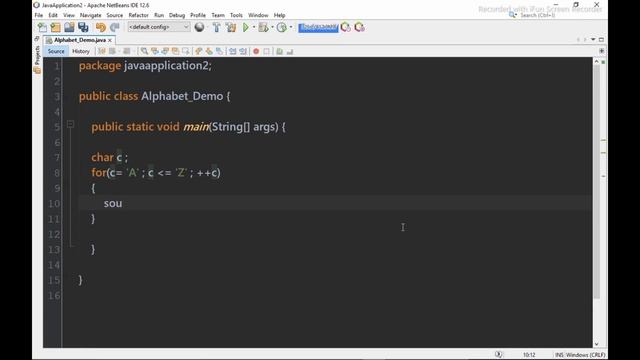The height and width of the screenshot is (360, 640).
Task: Click the Profile Project clock icon
Action: click(282, 27)
